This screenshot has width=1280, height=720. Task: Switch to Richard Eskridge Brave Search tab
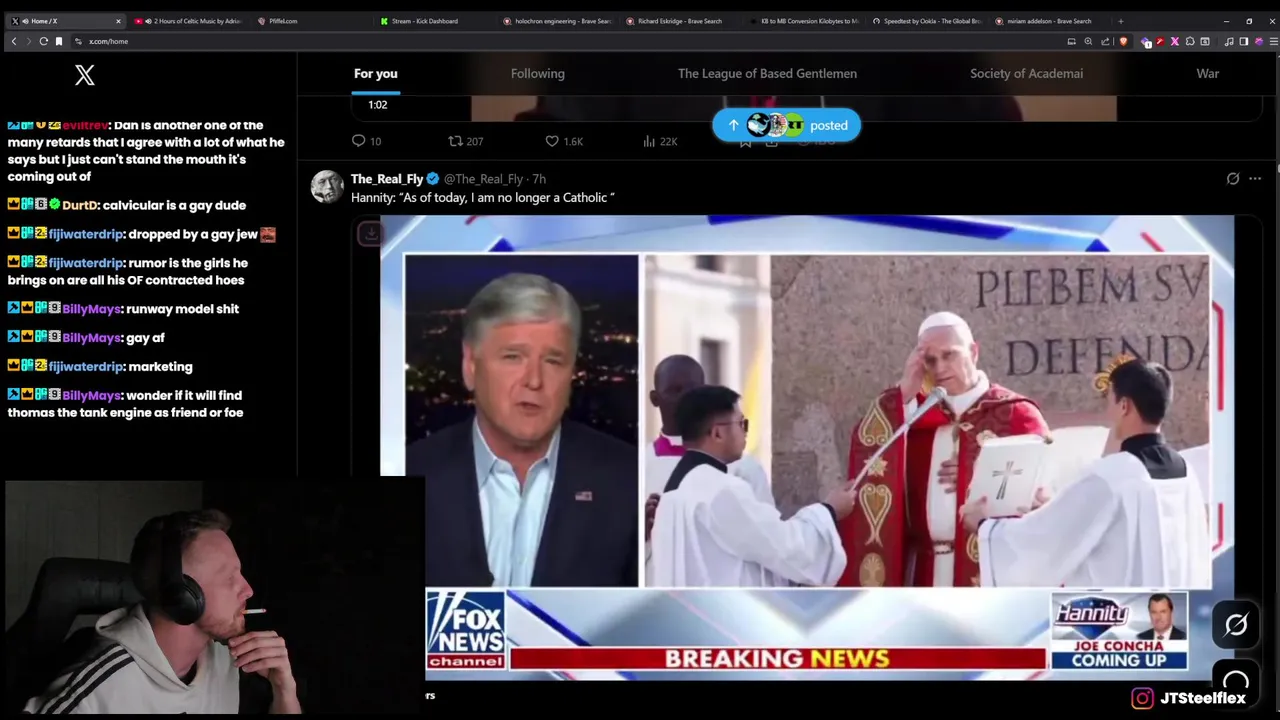pyautogui.click(x=680, y=21)
